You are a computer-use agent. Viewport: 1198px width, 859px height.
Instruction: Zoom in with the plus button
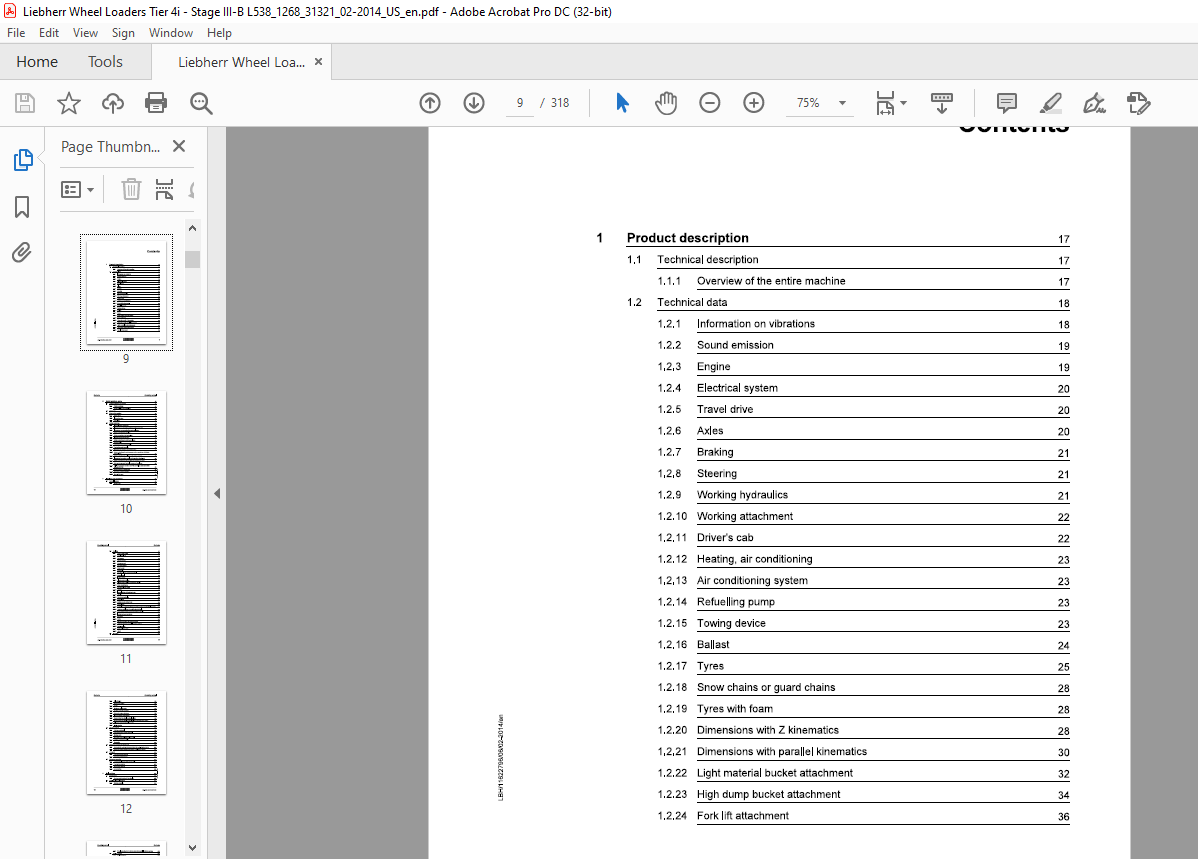(x=753, y=102)
